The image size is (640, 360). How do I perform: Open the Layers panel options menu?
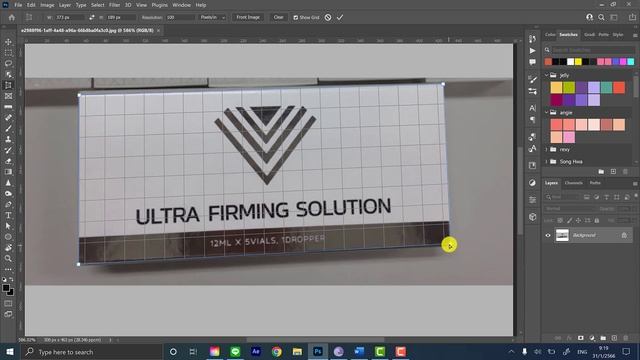635,183
